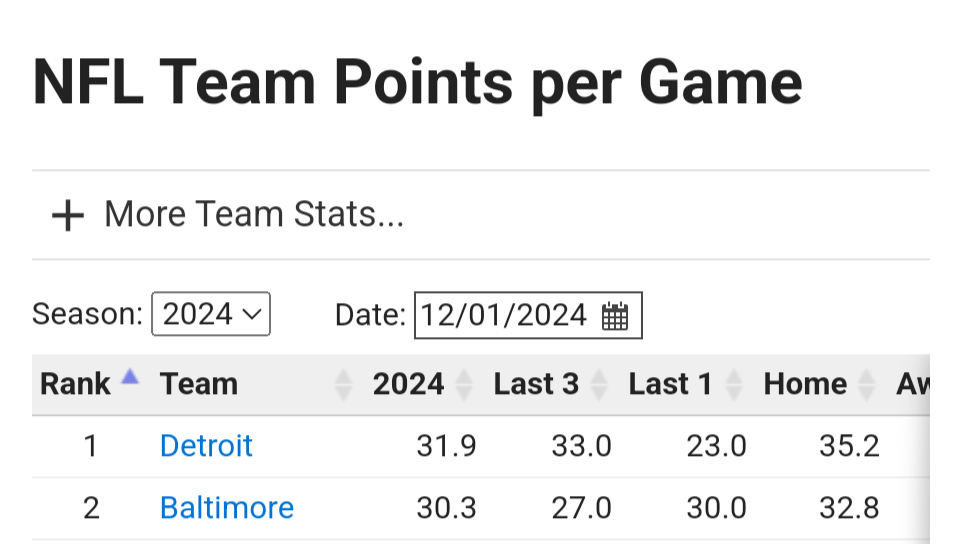The height and width of the screenshot is (544, 960).
Task: Open the calendar picker icon in Date field
Action: pos(615,316)
